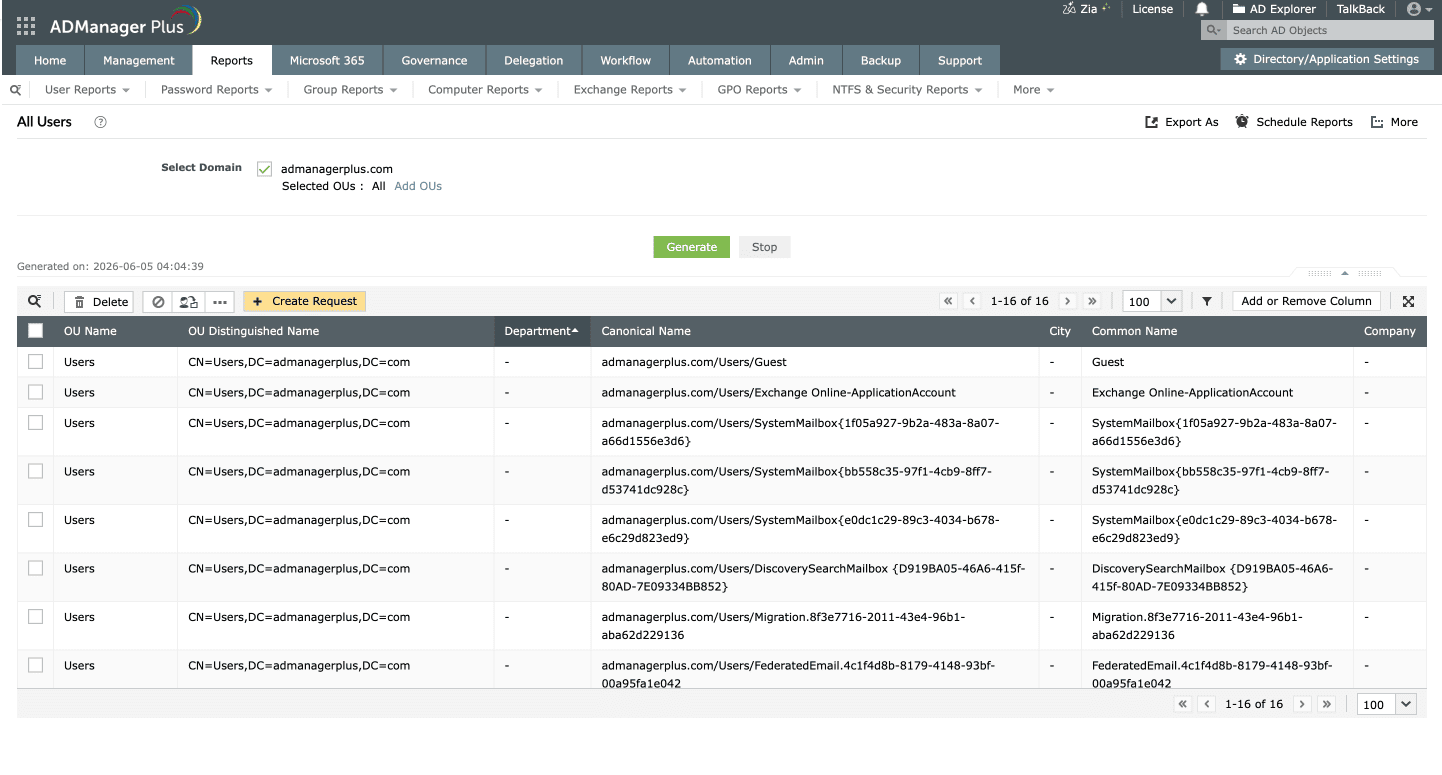The height and width of the screenshot is (775, 1442).
Task: Expand User Reports dropdown
Action: click(87, 90)
